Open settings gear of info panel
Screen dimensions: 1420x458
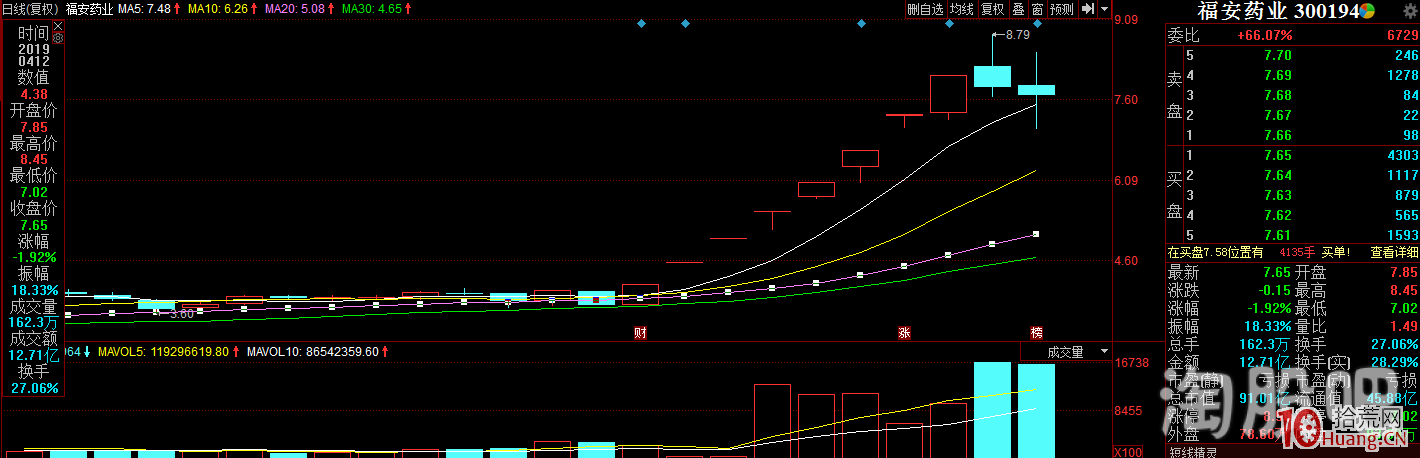pyautogui.click(x=57, y=38)
